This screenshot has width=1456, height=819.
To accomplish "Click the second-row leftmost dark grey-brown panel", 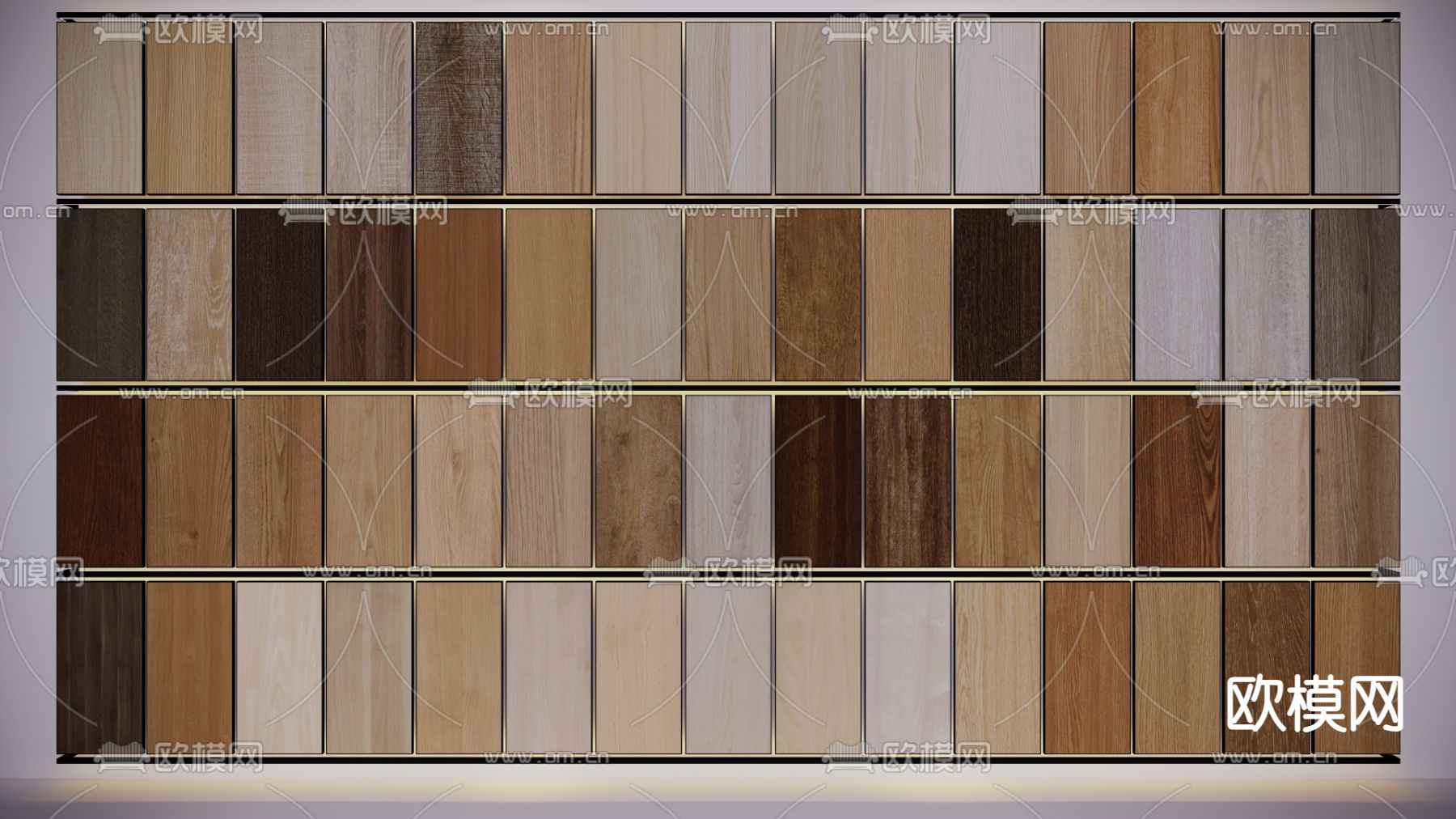I will tap(99, 295).
